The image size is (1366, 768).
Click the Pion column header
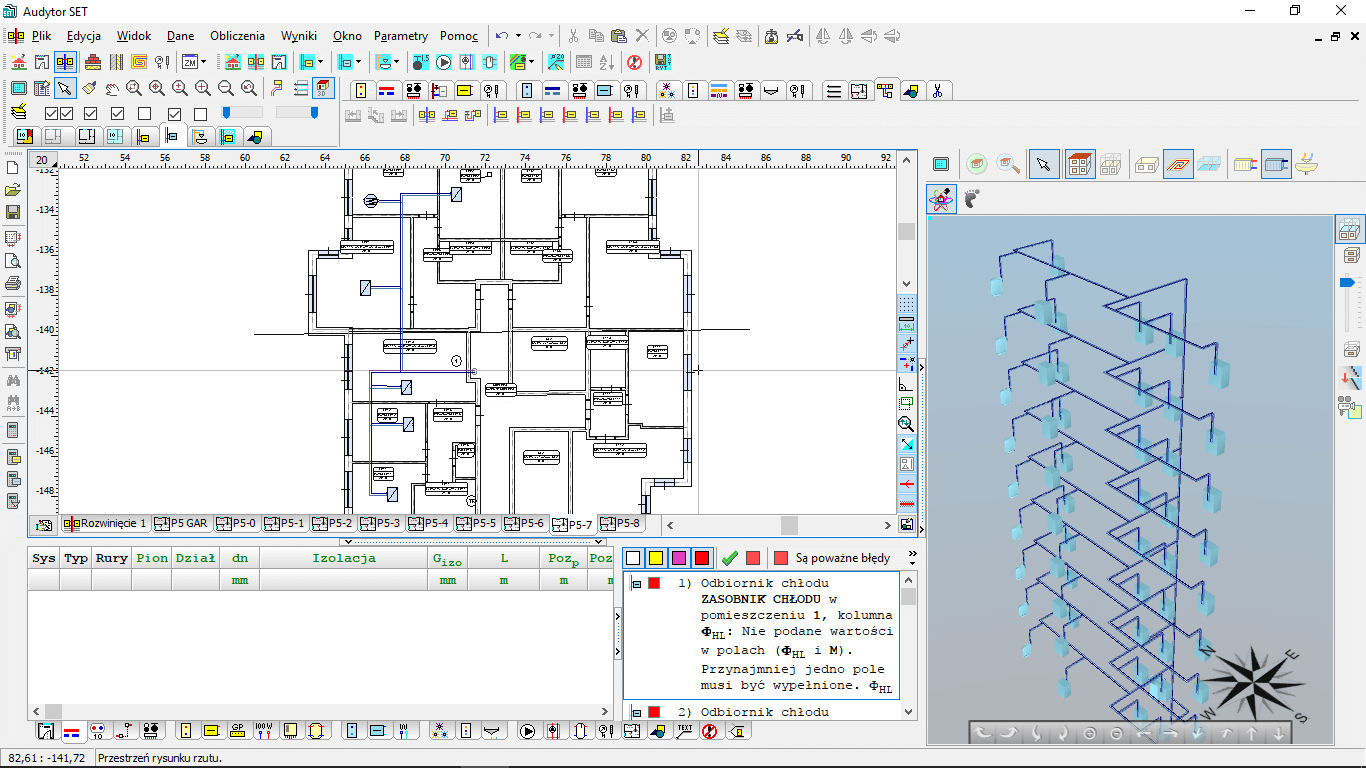pos(152,558)
